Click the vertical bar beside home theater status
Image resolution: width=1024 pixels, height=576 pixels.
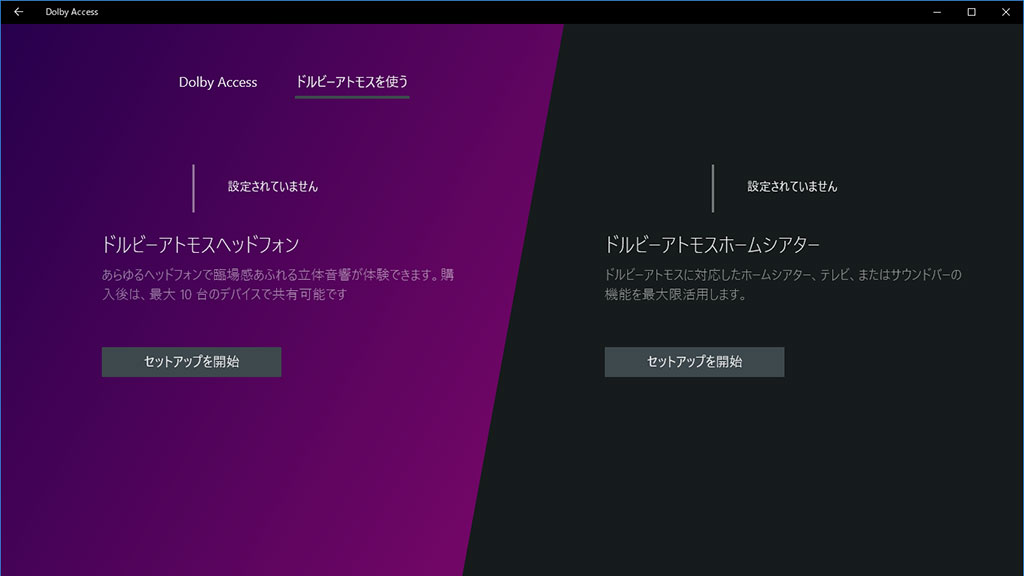(713, 188)
